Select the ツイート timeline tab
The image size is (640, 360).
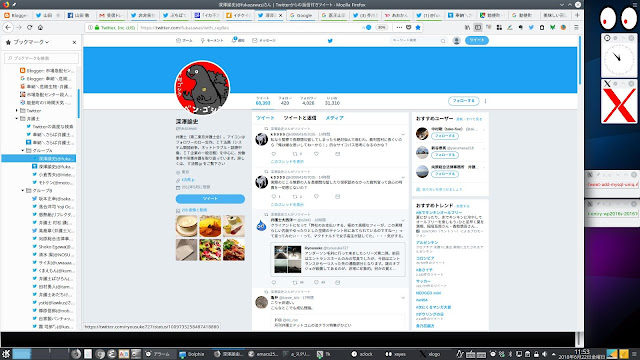click(x=265, y=118)
